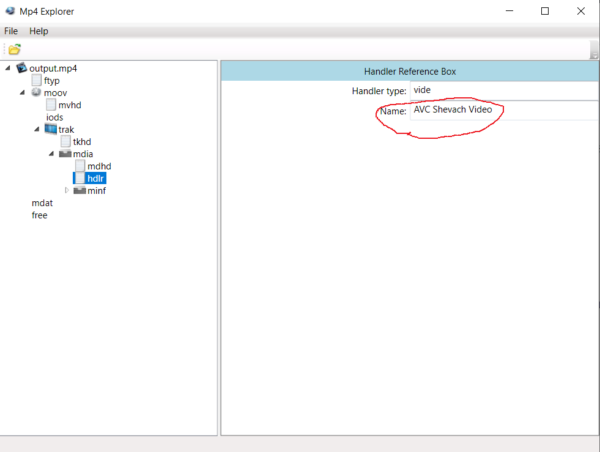Select the tkhd box in tree
Screen dimensions: 600x452
82,142
